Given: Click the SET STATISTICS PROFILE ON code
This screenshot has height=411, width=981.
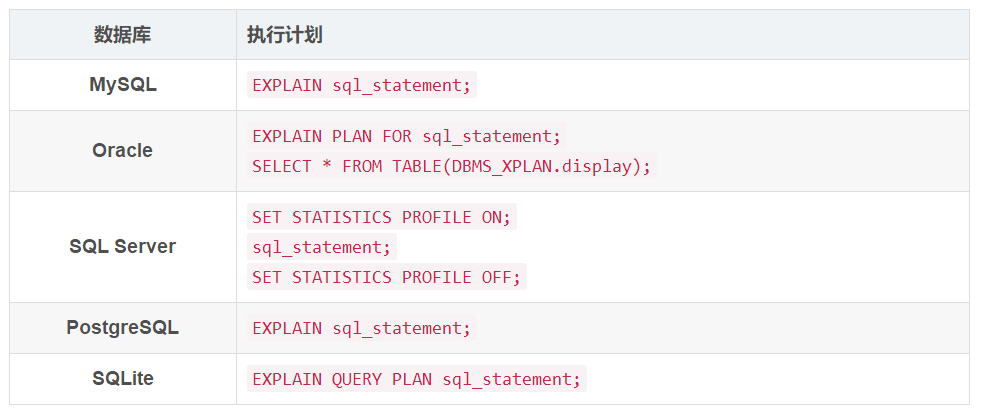Looking at the screenshot, I should pos(381,217).
